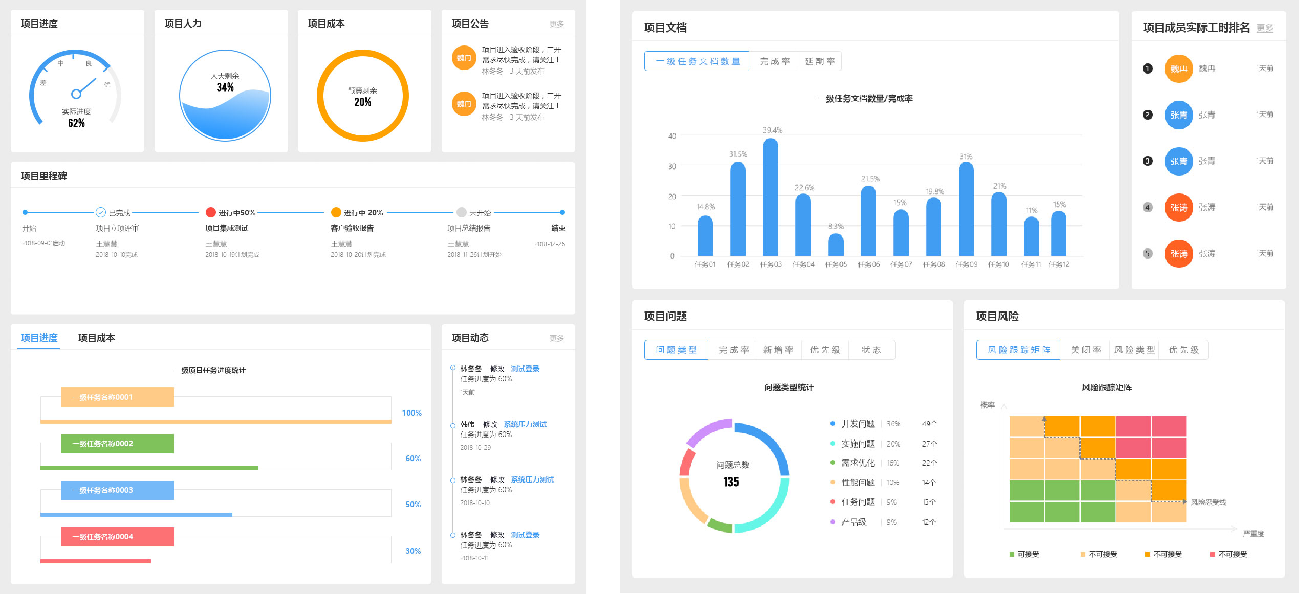Click the rank 5 orange-red member avatar
The height and width of the screenshot is (595, 1301).
[1179, 253]
